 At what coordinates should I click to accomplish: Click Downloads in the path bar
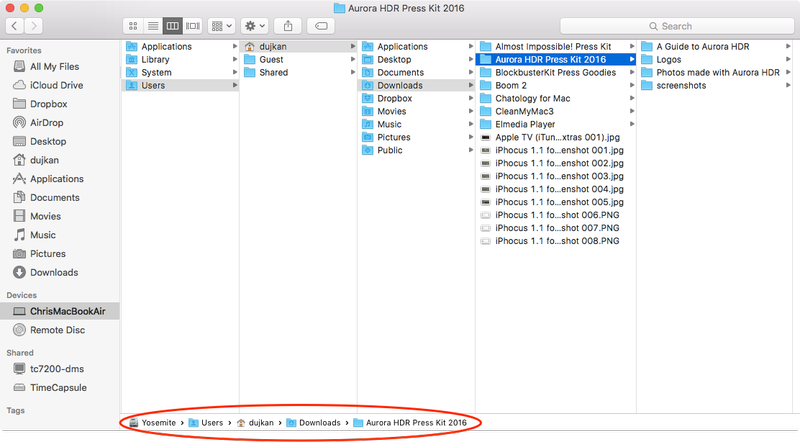point(313,423)
